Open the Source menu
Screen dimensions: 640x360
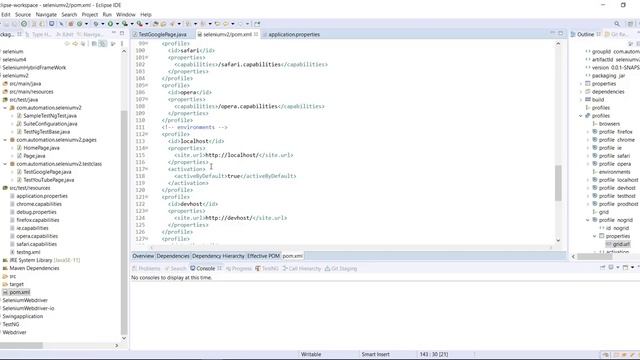pyautogui.click(x=23, y=14)
